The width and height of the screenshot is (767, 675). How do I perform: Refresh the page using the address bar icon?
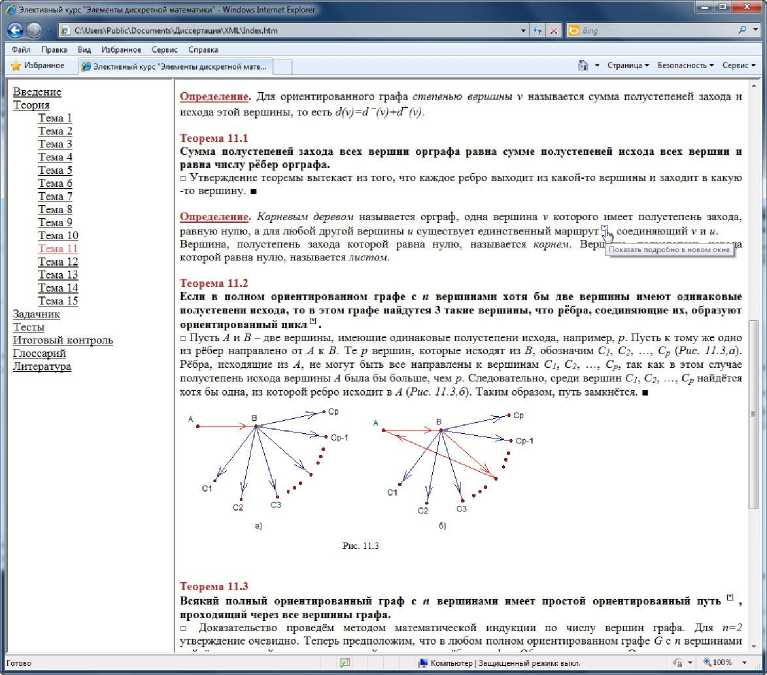[537, 31]
